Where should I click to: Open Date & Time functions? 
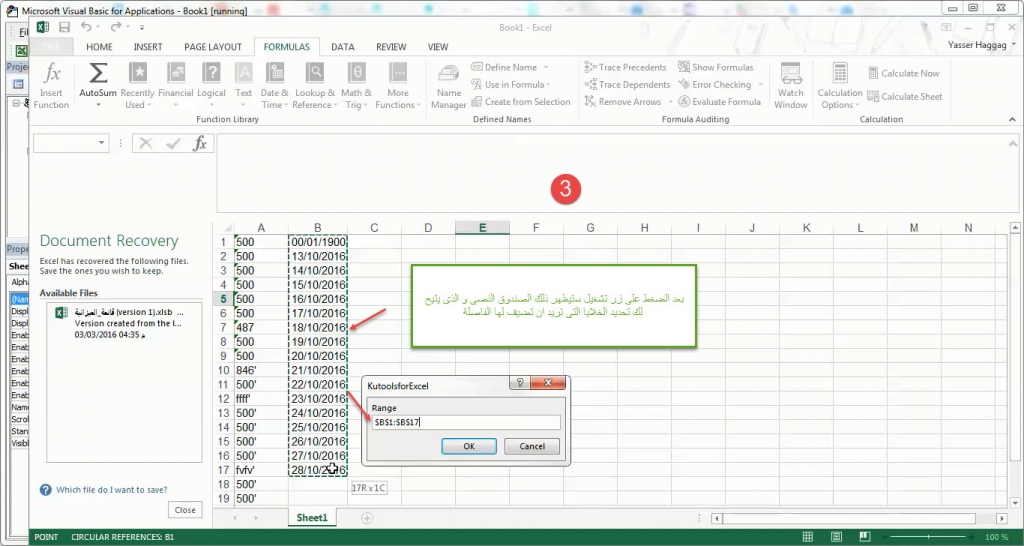(274, 86)
